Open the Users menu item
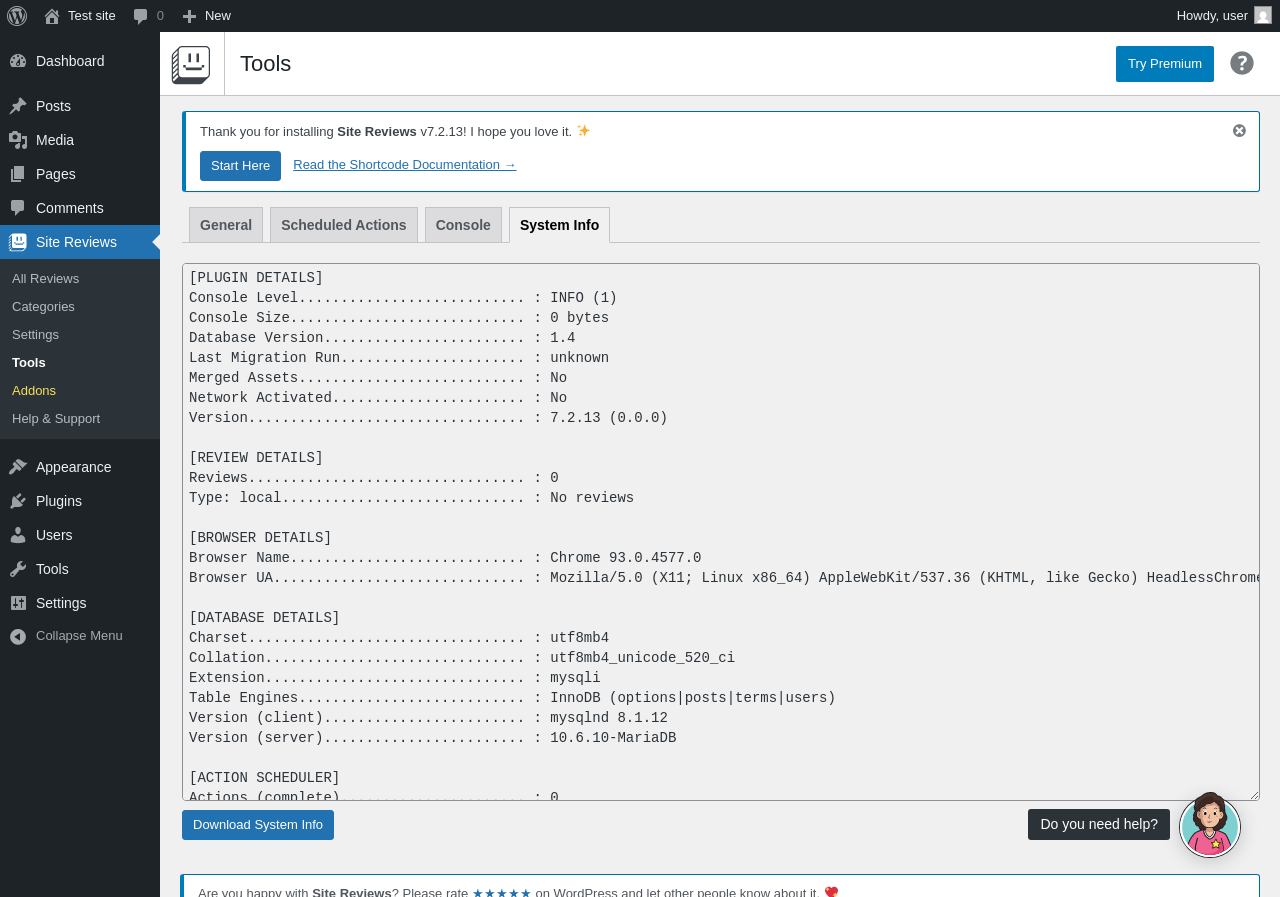This screenshot has width=1280, height=897. [x=80, y=535]
